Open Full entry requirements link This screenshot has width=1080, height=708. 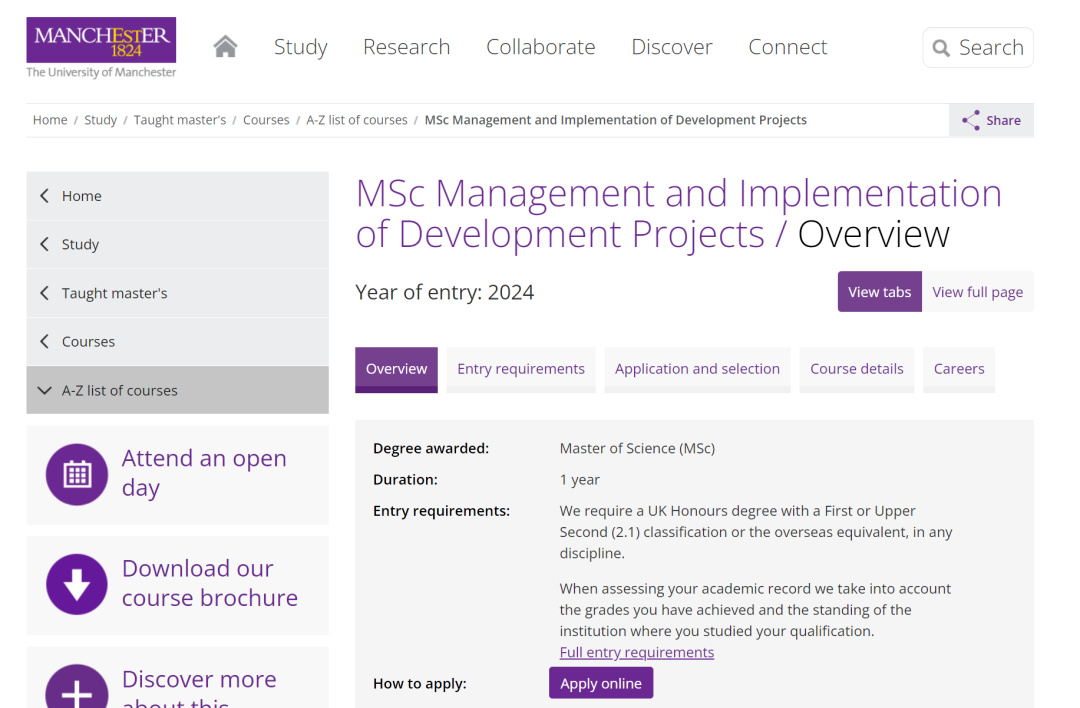click(636, 652)
